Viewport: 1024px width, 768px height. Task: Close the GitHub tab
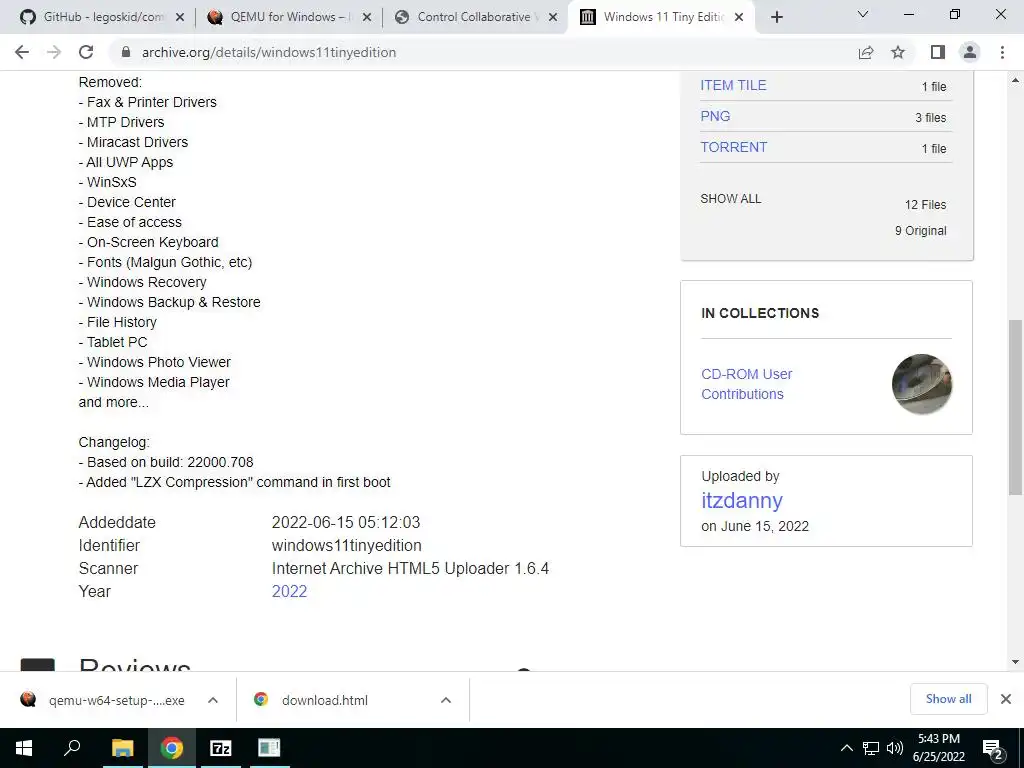(180, 17)
